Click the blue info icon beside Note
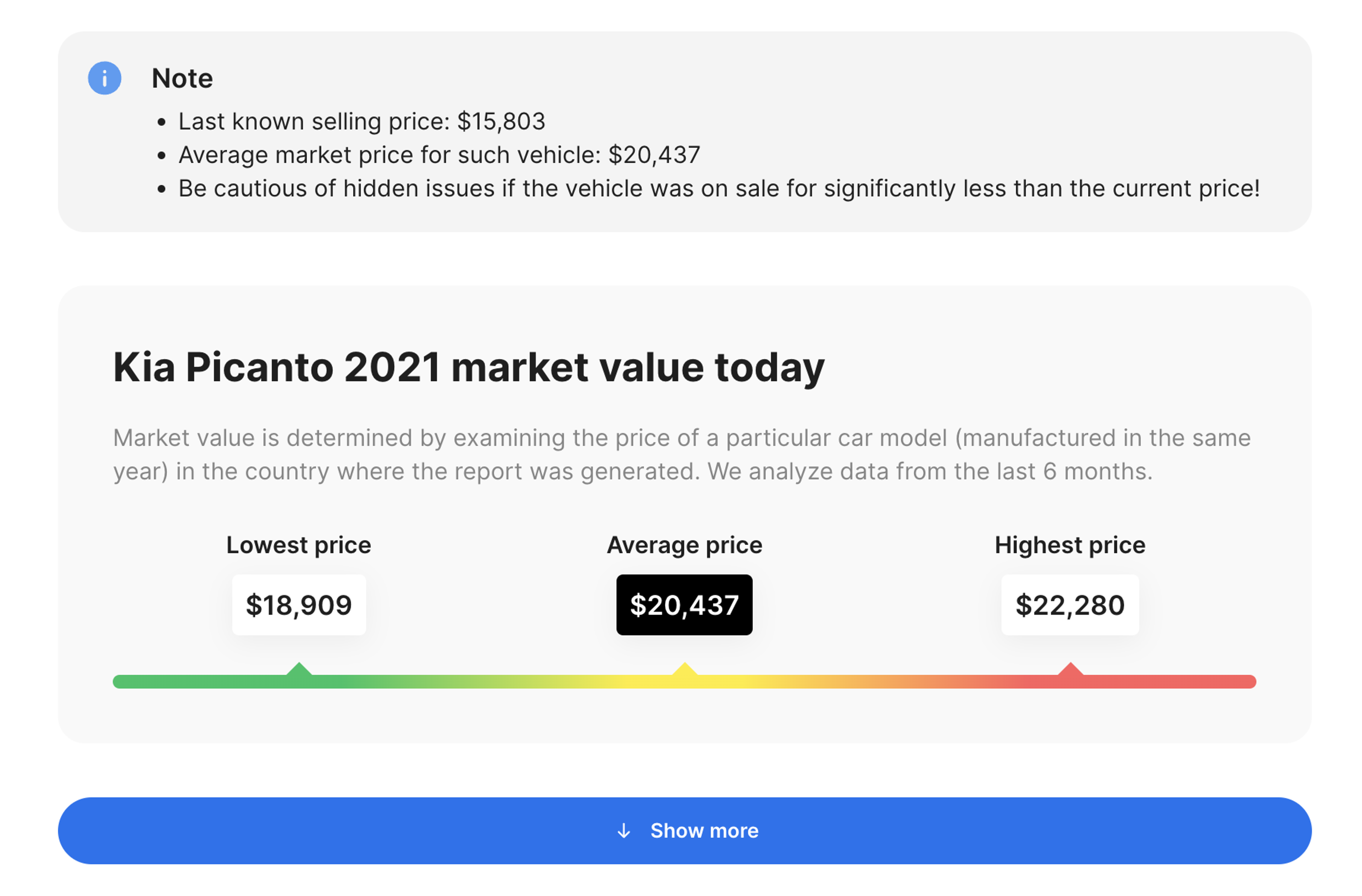1362x896 pixels. coord(104,78)
